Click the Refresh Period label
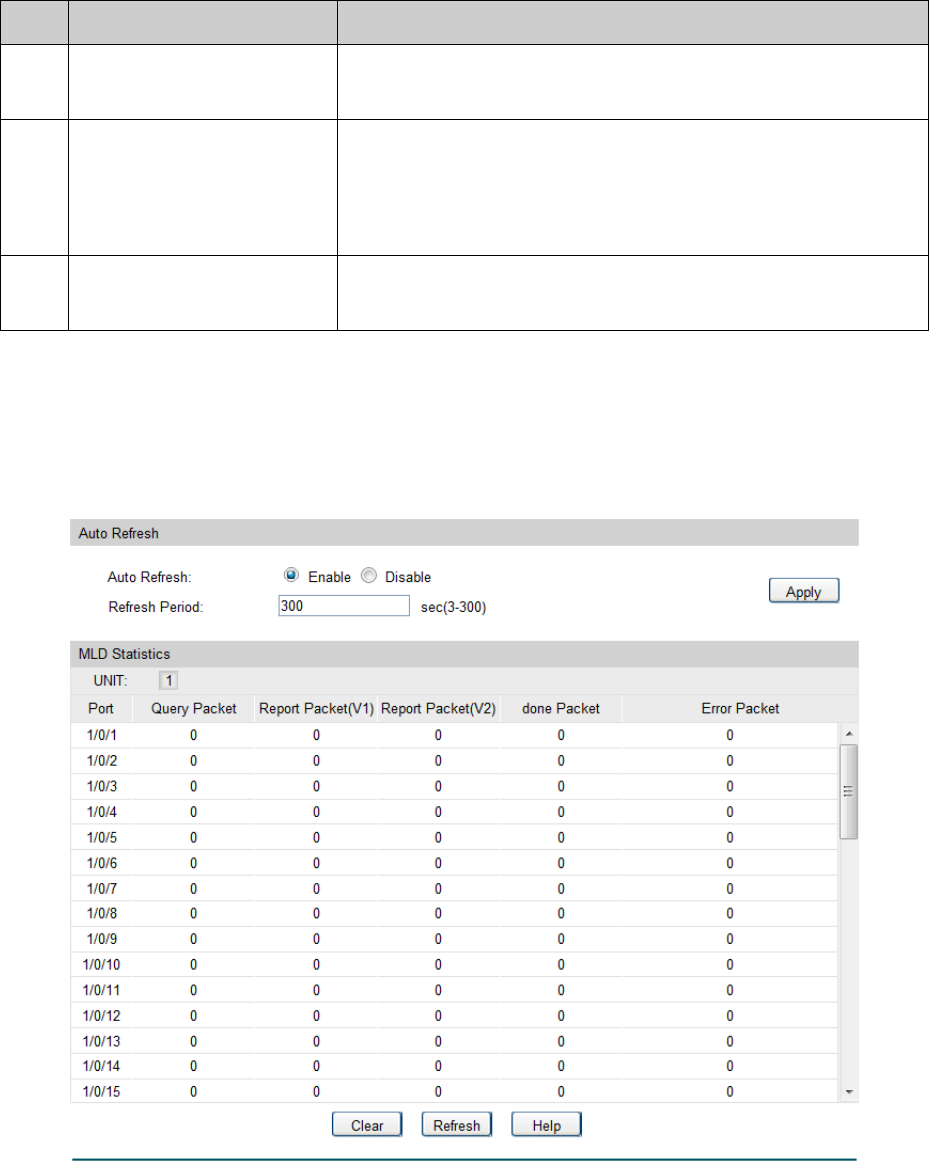The height and width of the screenshot is (1165, 929). [x=155, y=607]
